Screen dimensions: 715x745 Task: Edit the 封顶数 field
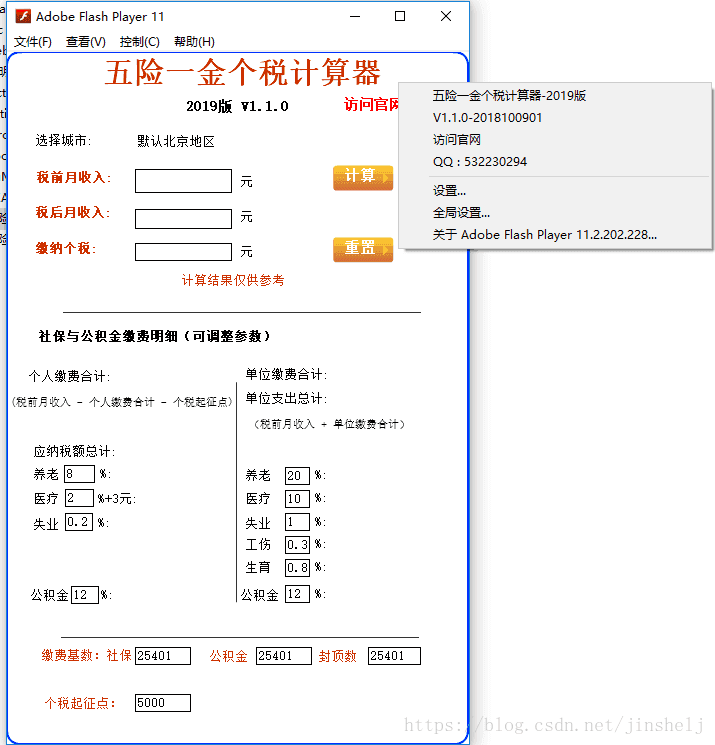click(394, 656)
